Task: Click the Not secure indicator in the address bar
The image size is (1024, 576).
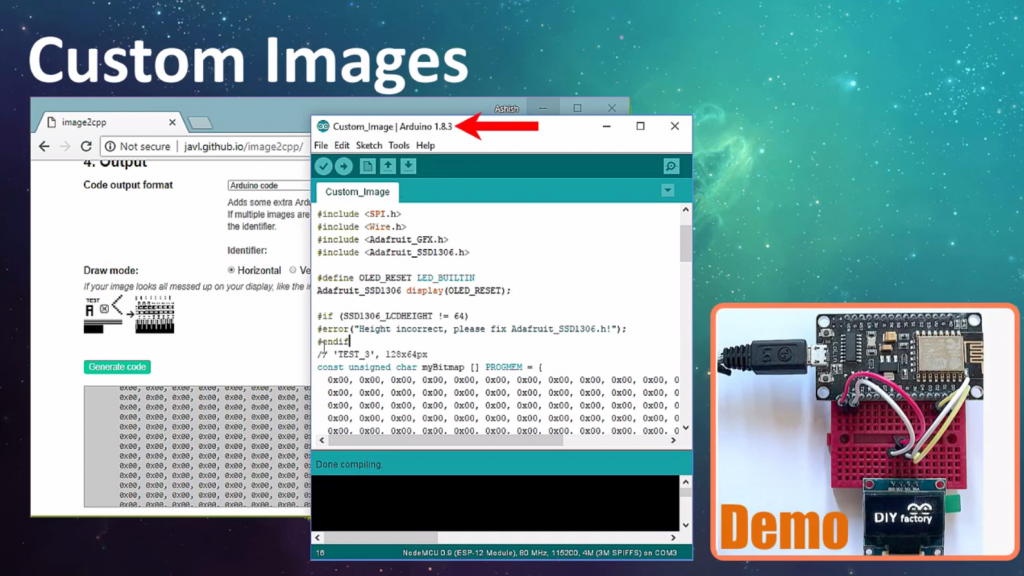Action: (138, 146)
